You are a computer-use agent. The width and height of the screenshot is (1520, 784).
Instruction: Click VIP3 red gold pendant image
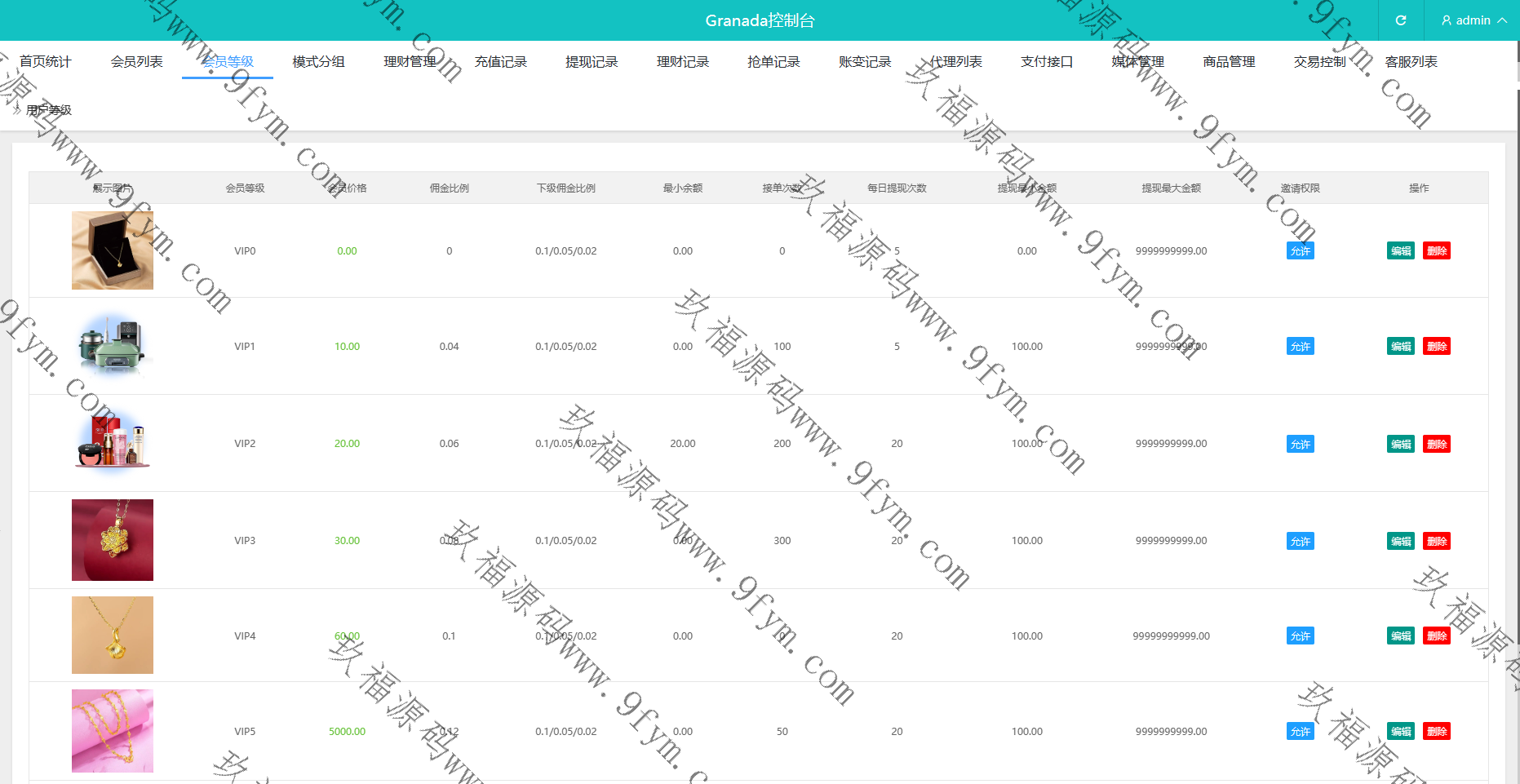(x=113, y=540)
